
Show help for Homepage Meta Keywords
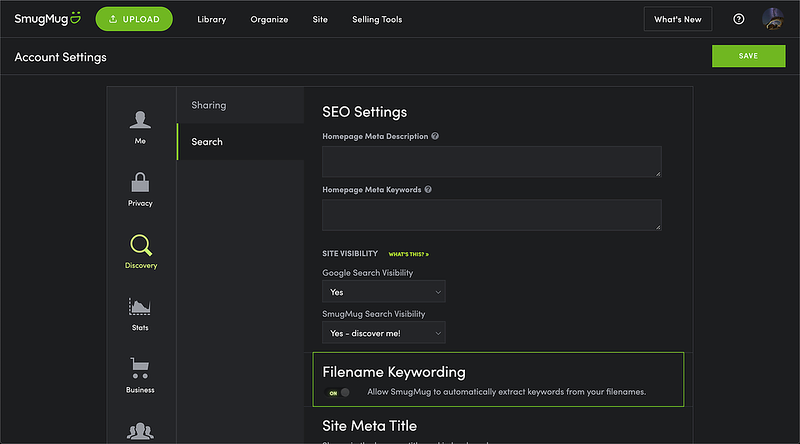(x=428, y=189)
